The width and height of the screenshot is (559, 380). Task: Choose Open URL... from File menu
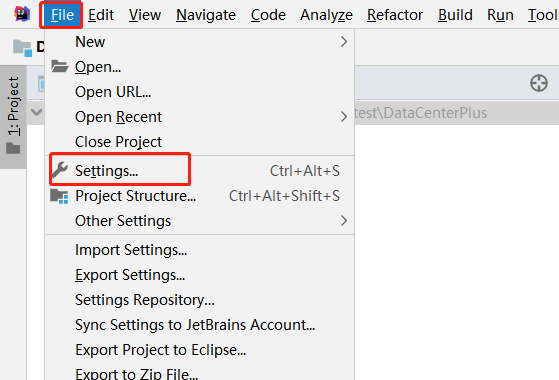point(113,92)
